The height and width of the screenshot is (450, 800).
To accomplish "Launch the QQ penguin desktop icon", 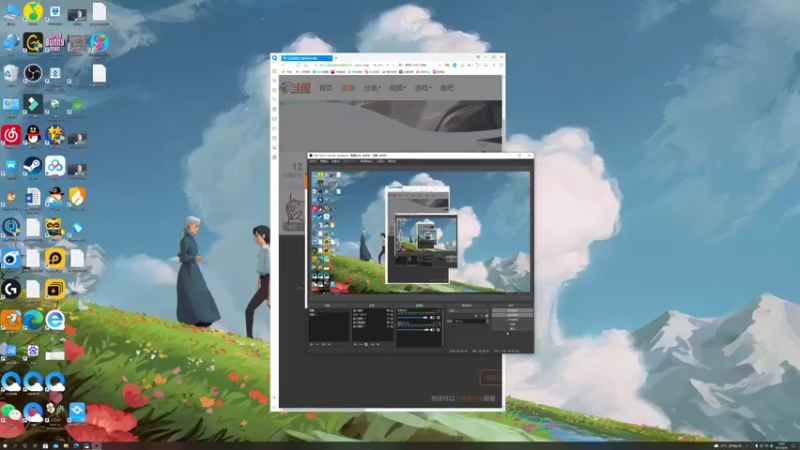I will coord(33,135).
